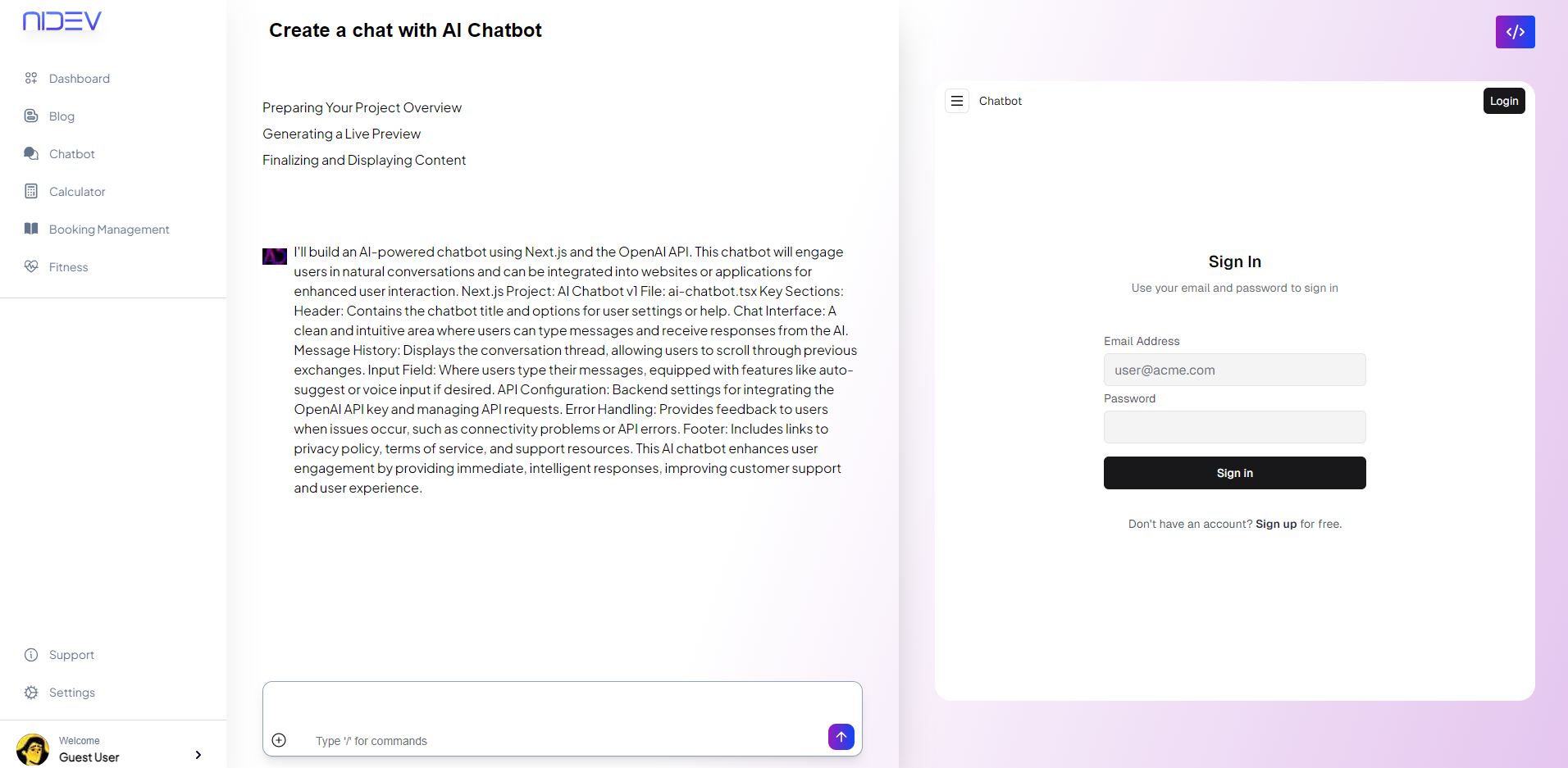Click the Sign in button

click(x=1234, y=473)
